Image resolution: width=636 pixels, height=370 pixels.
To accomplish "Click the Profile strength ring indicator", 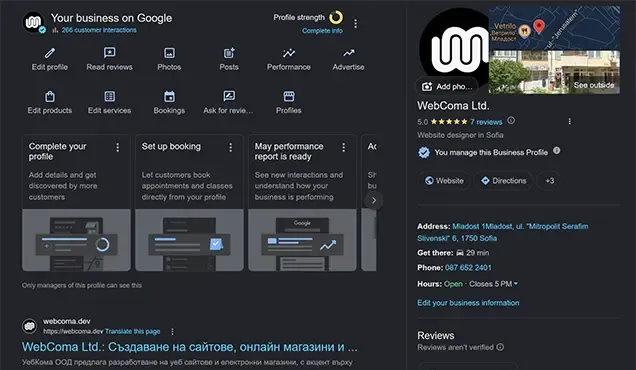I will click(336, 17).
